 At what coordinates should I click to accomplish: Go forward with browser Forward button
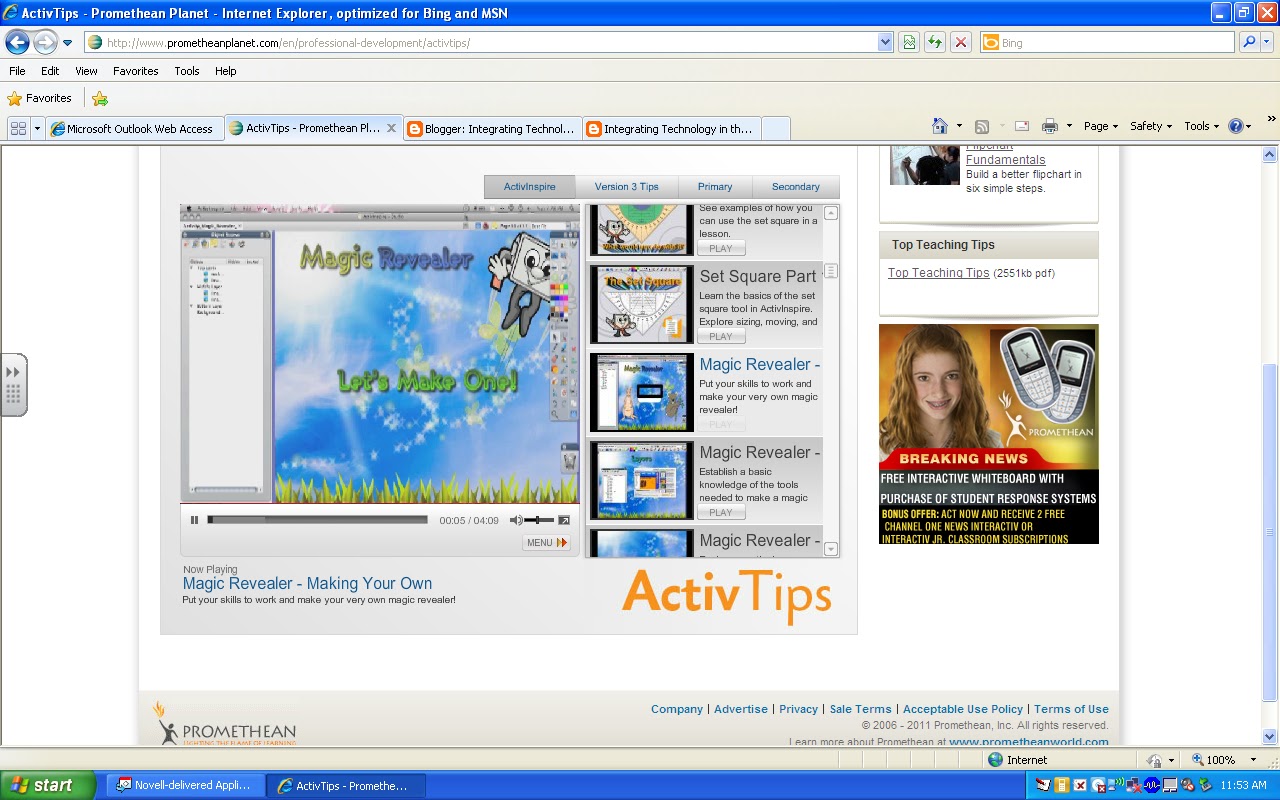45,42
